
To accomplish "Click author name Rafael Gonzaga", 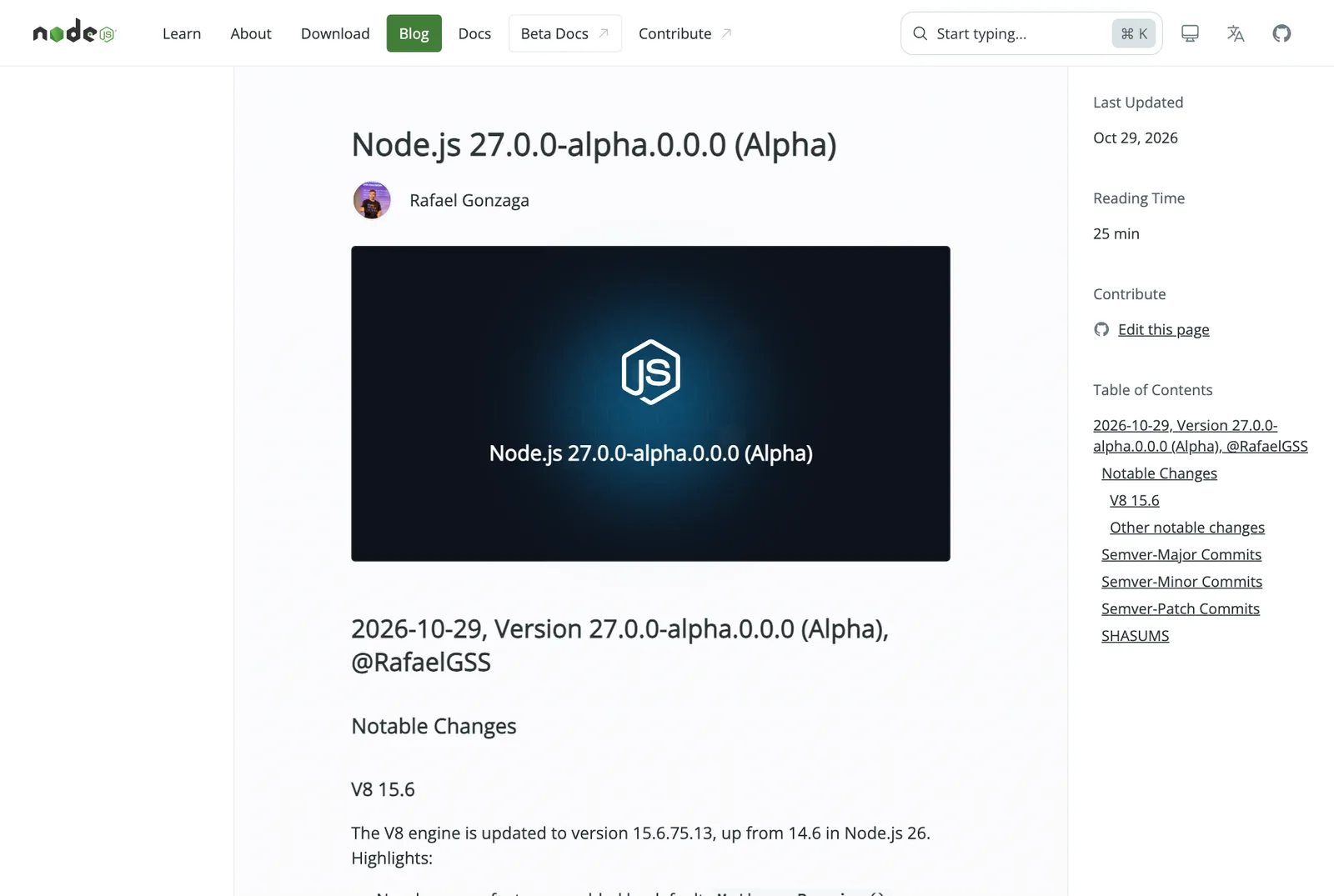I will tap(469, 200).
